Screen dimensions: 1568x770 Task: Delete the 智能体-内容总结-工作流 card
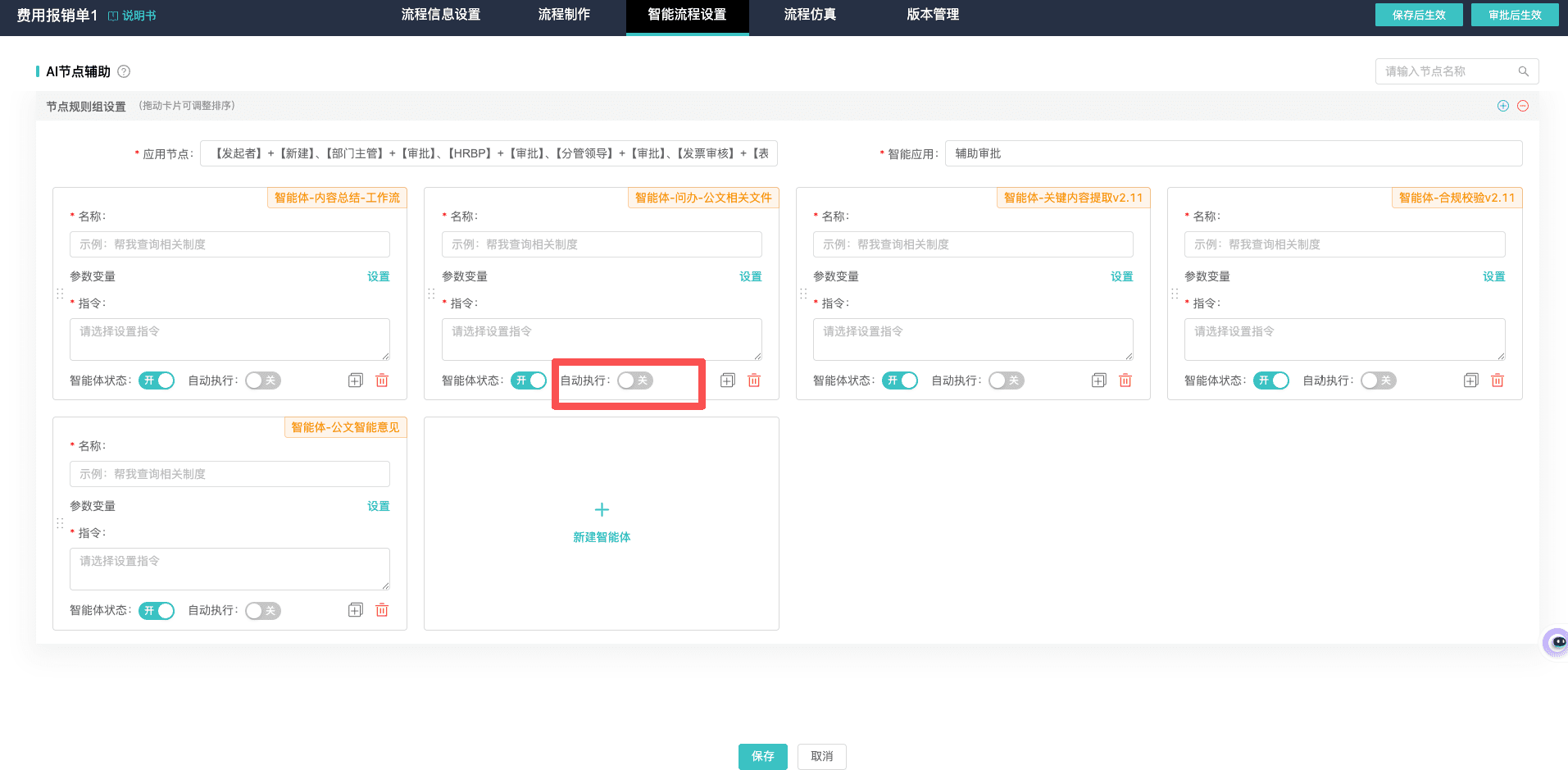pyautogui.click(x=382, y=380)
